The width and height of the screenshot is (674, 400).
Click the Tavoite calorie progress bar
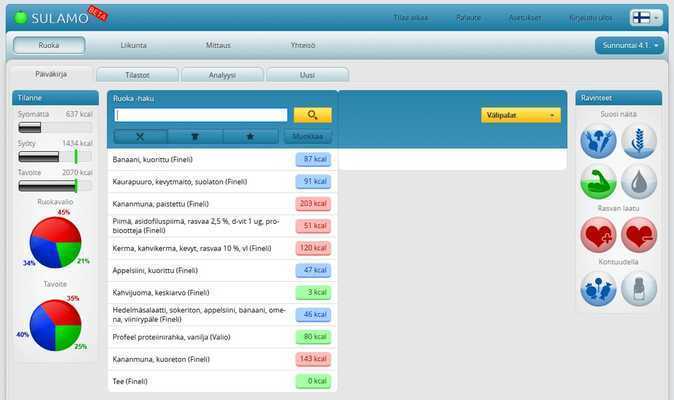[55, 185]
